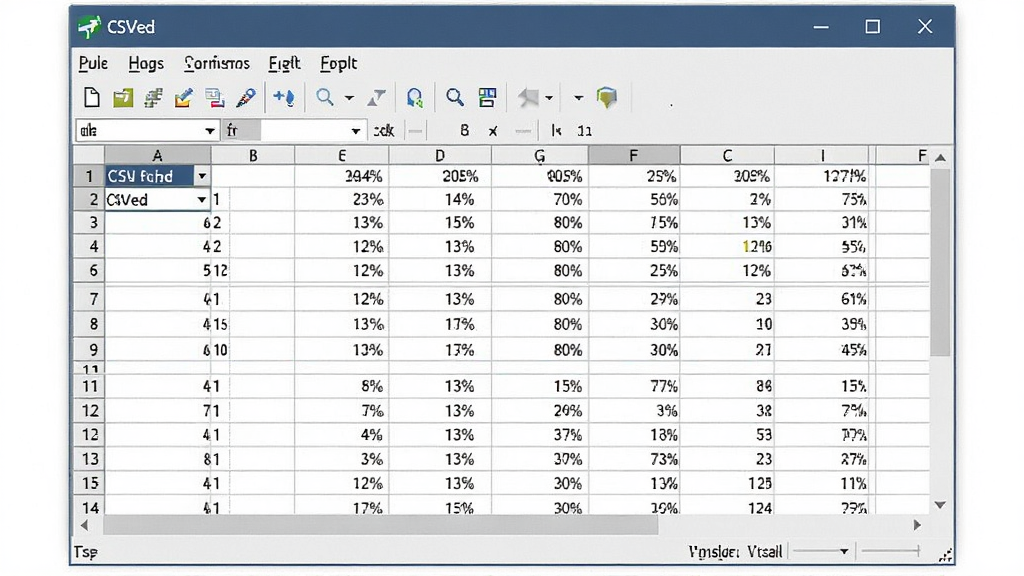This screenshot has height=576, width=1024.
Task: Click the overlapping sheets copy icon
Action: [x=214, y=98]
